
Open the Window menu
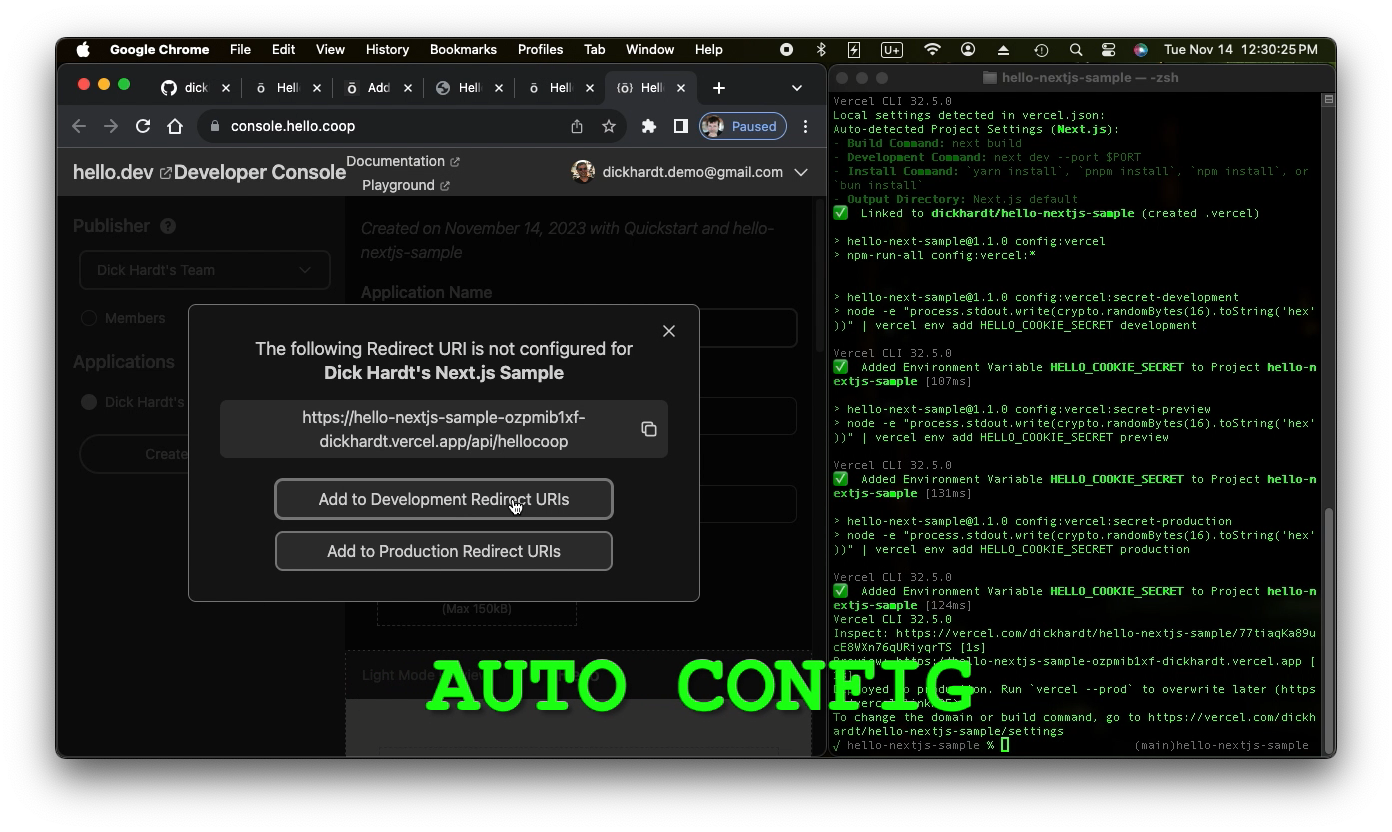650,49
